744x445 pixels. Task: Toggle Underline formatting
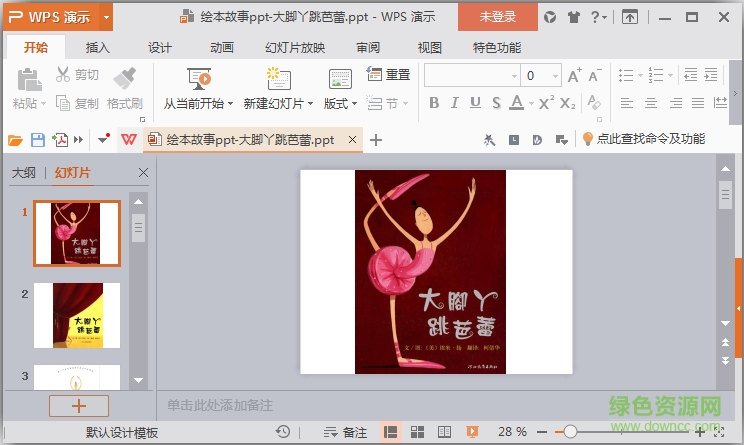pyautogui.click(x=475, y=103)
